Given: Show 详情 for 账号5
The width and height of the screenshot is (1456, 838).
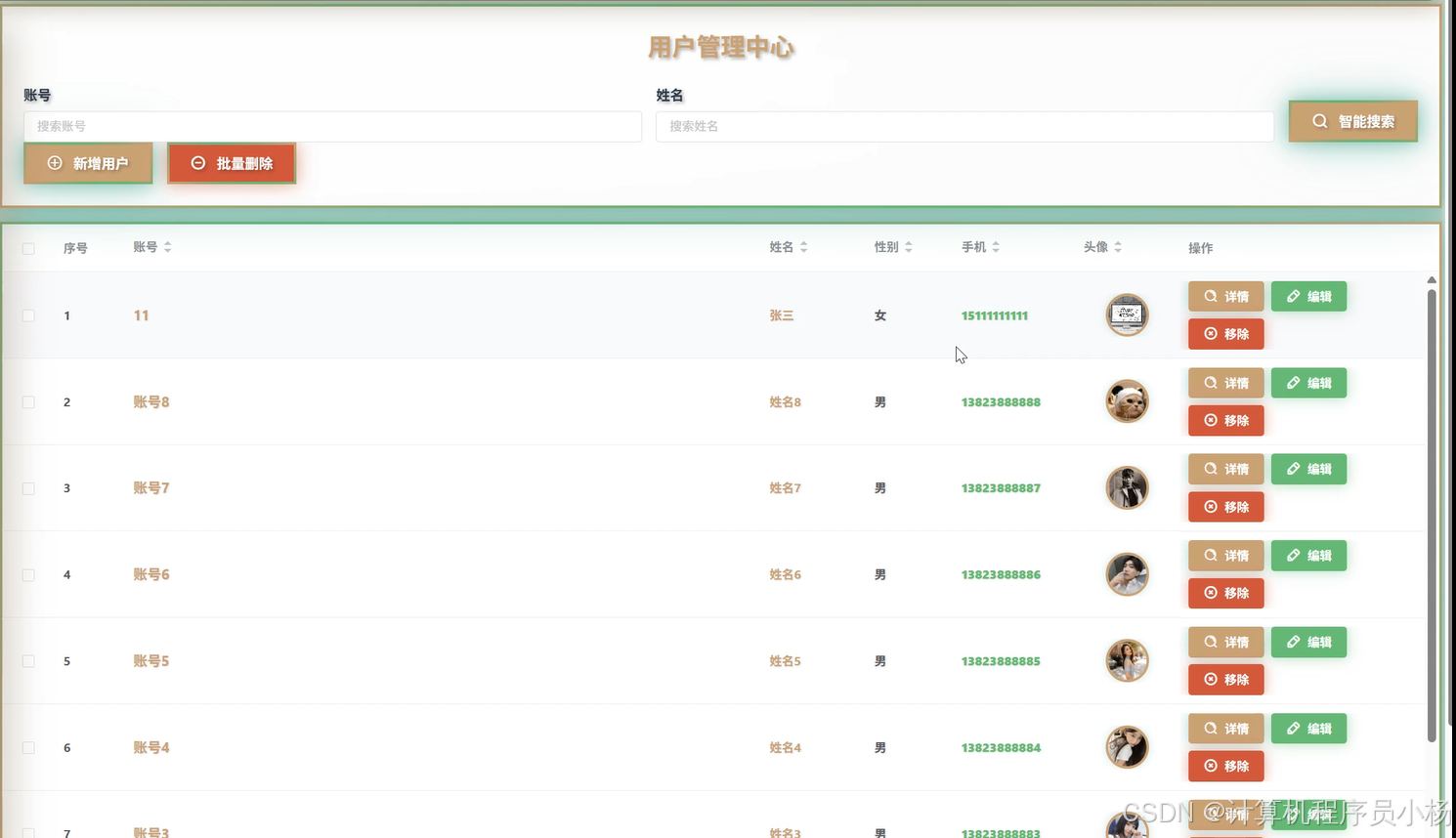Looking at the screenshot, I should coord(1225,642).
